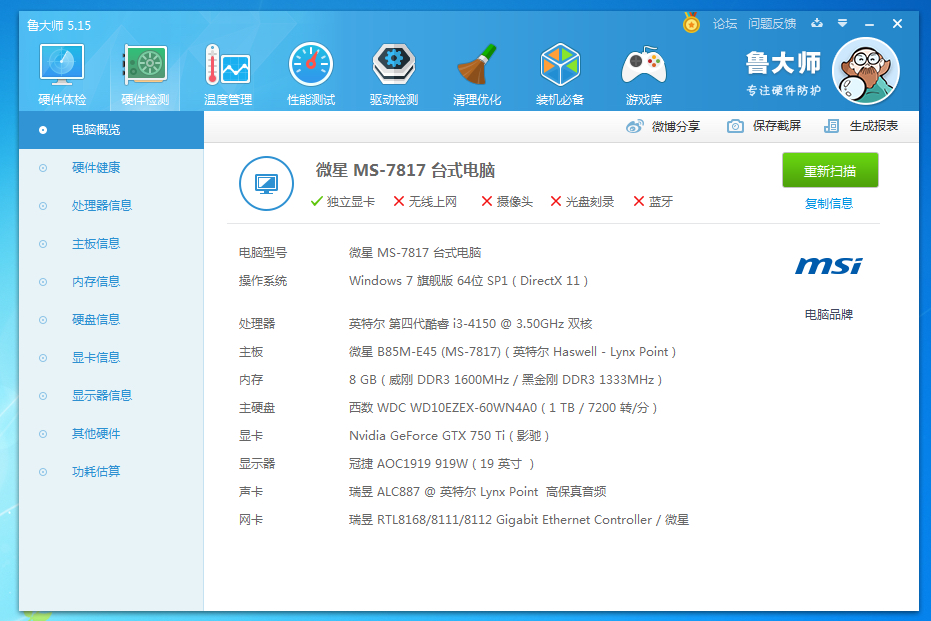Click the 无线上网 red cross status
This screenshot has height=621, width=931.
click(425, 202)
